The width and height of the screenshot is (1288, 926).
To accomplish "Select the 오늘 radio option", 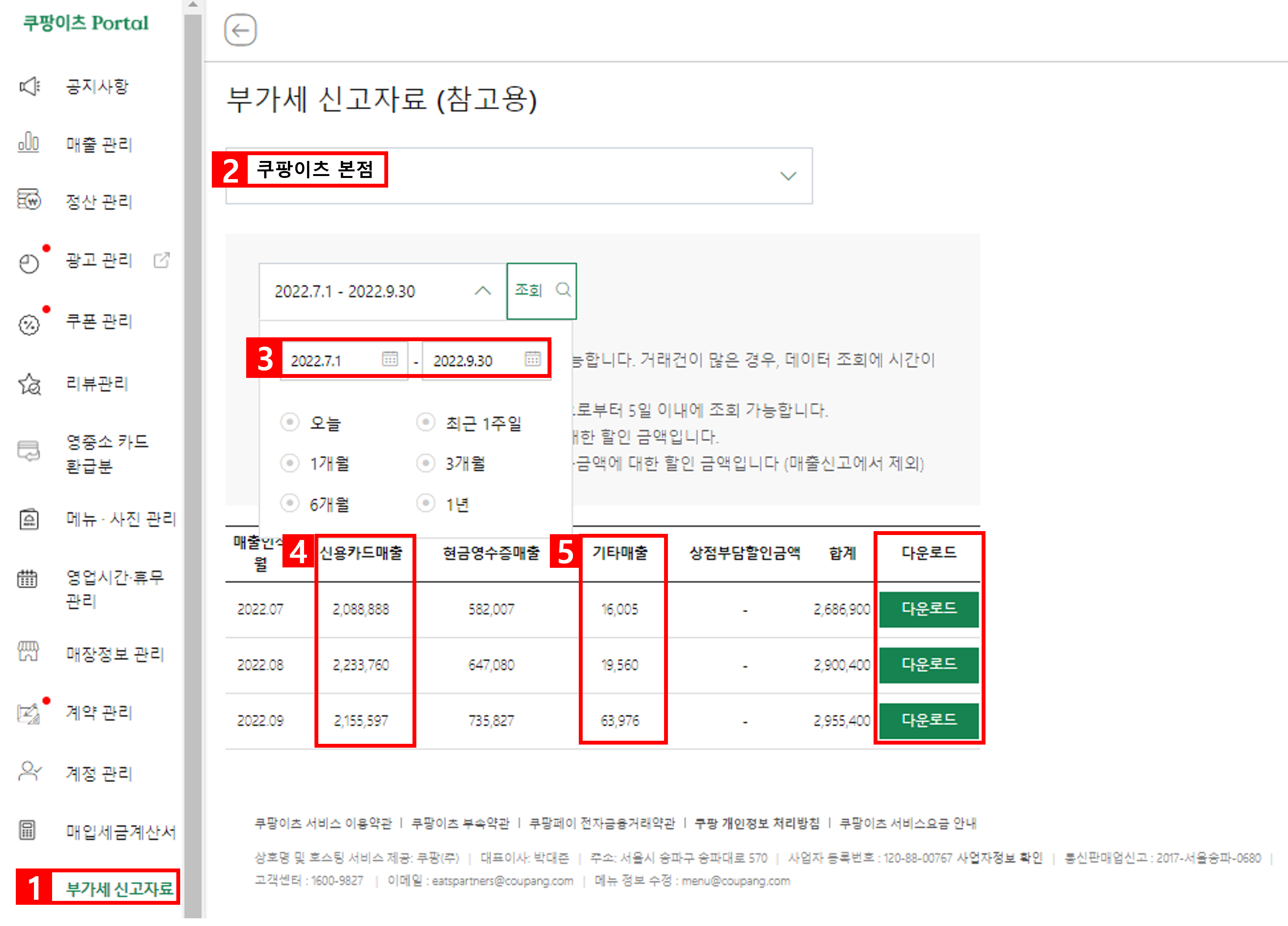I will 290,422.
